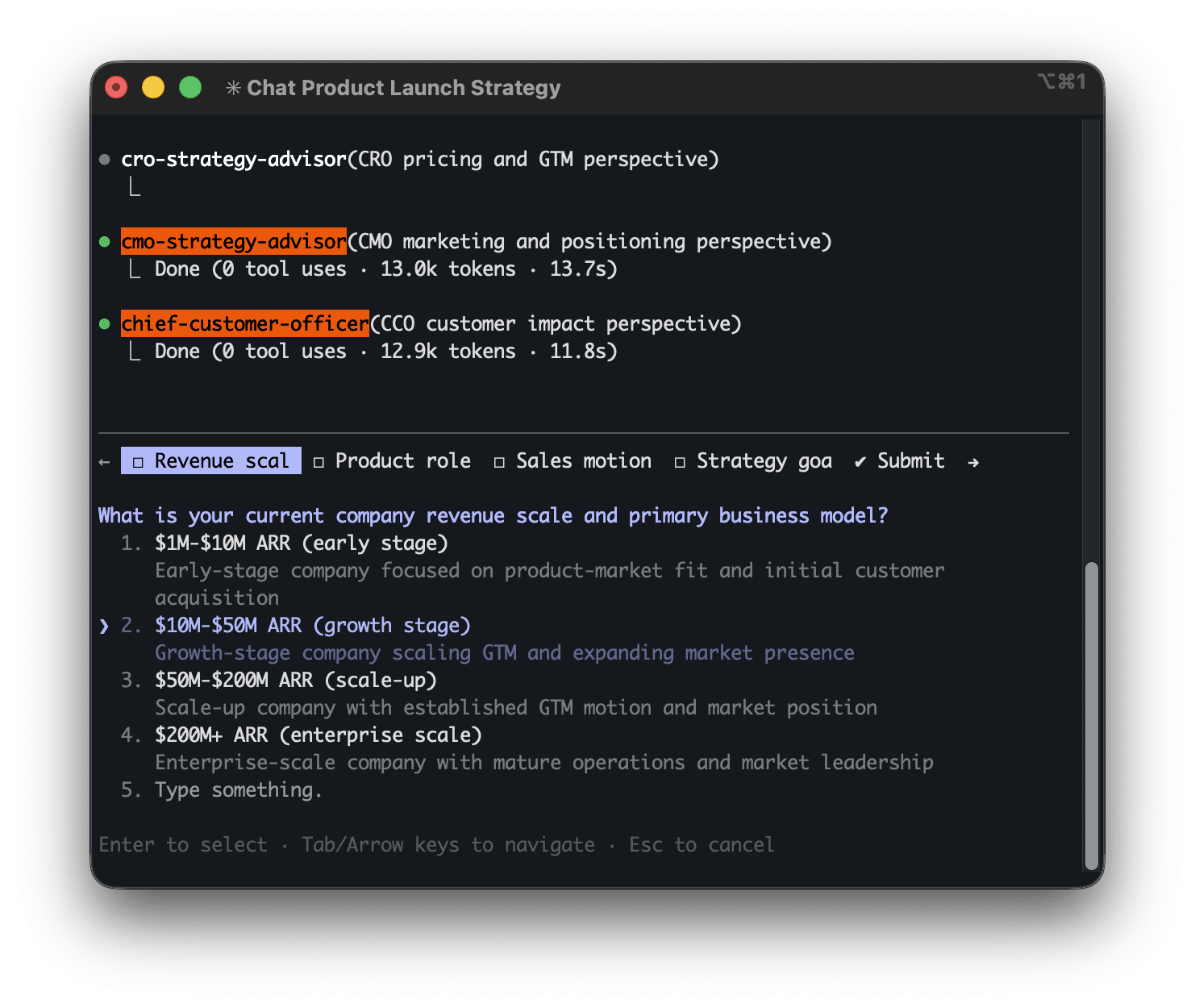Viewport: 1195px width, 1008px height.
Task: Click the Done line showing 12.9k tokens
Action: pos(385,351)
